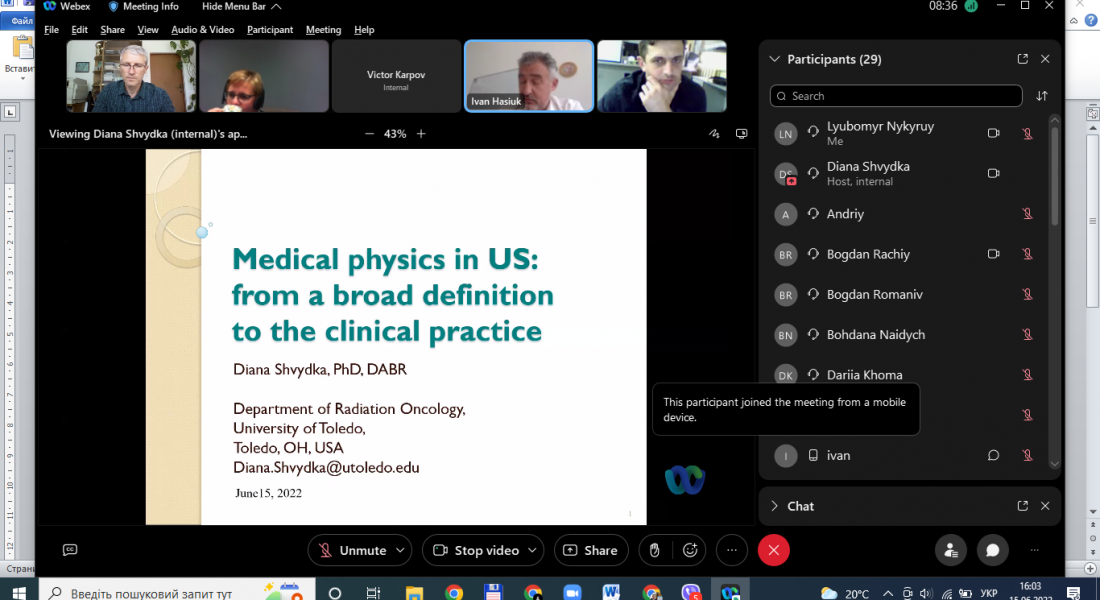1100x600 pixels.
Task: Pop out the Participants panel
Action: (1022, 59)
